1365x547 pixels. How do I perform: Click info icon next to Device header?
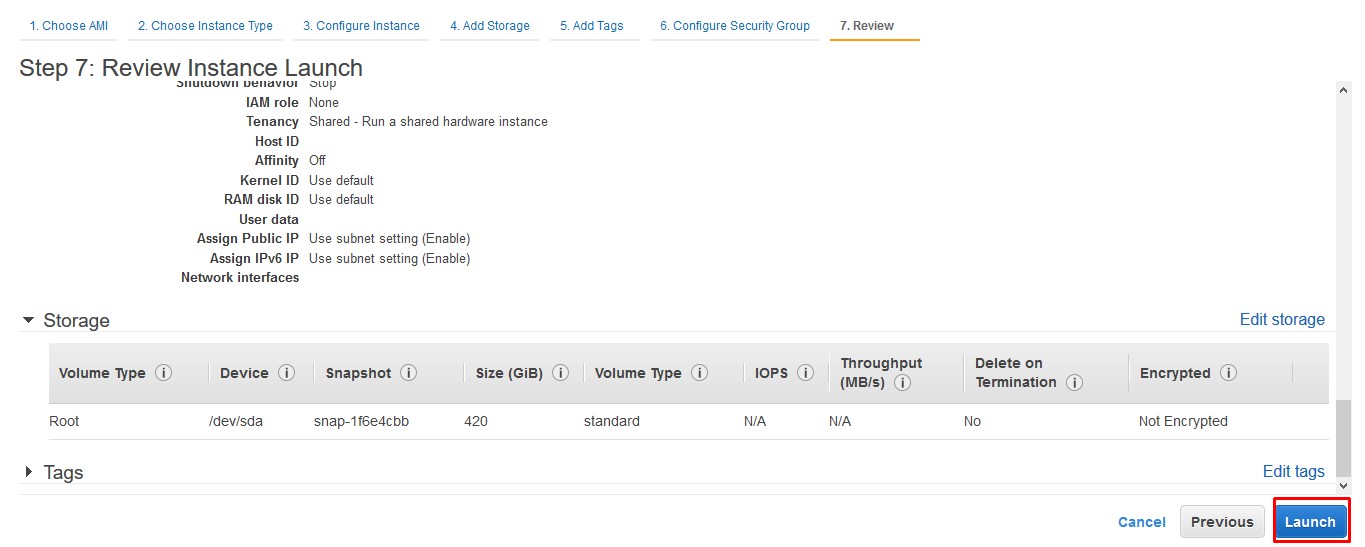(286, 373)
